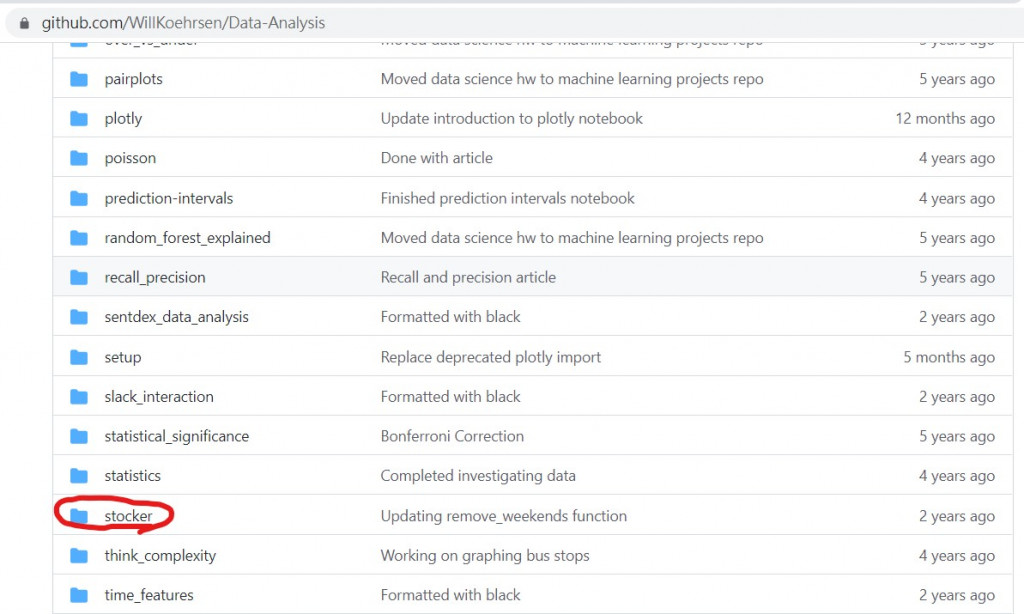
Task: Click the folder icon beside setup
Action: click(x=79, y=357)
